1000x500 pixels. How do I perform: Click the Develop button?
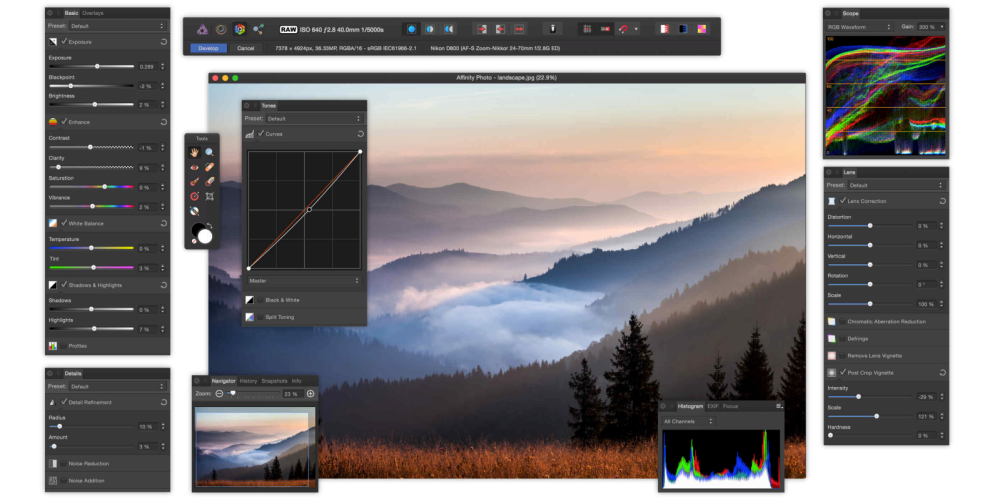210,48
